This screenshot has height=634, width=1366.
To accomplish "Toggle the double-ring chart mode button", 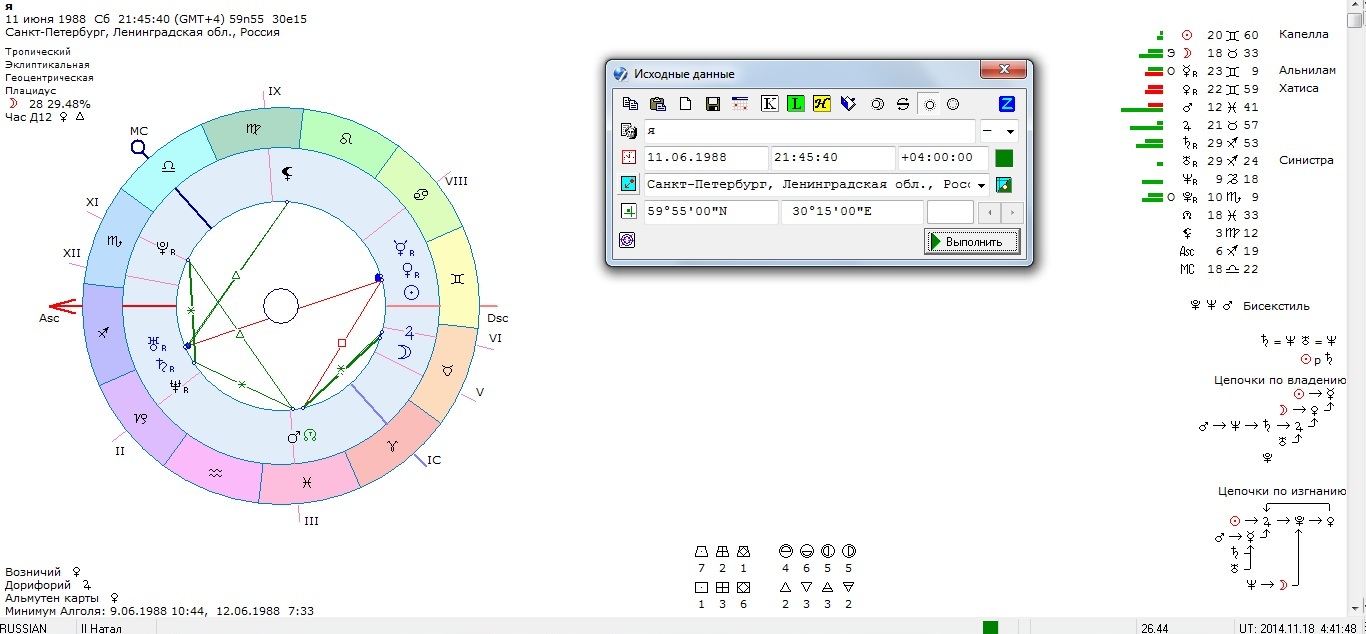I will [877, 104].
